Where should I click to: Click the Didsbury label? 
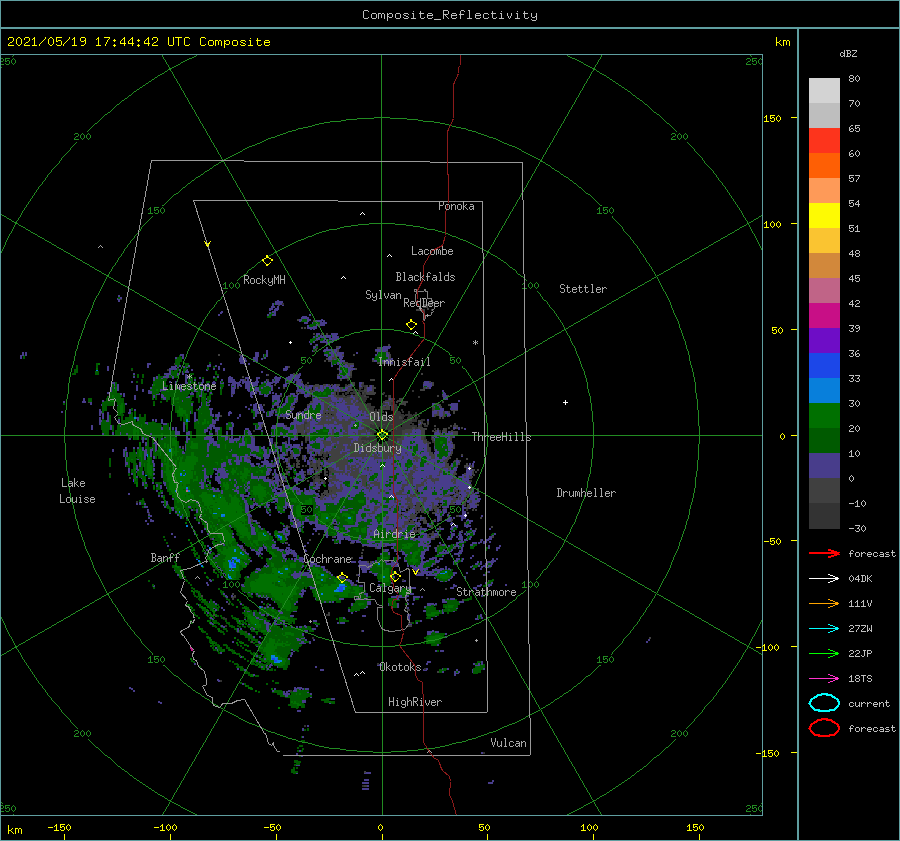tap(377, 448)
